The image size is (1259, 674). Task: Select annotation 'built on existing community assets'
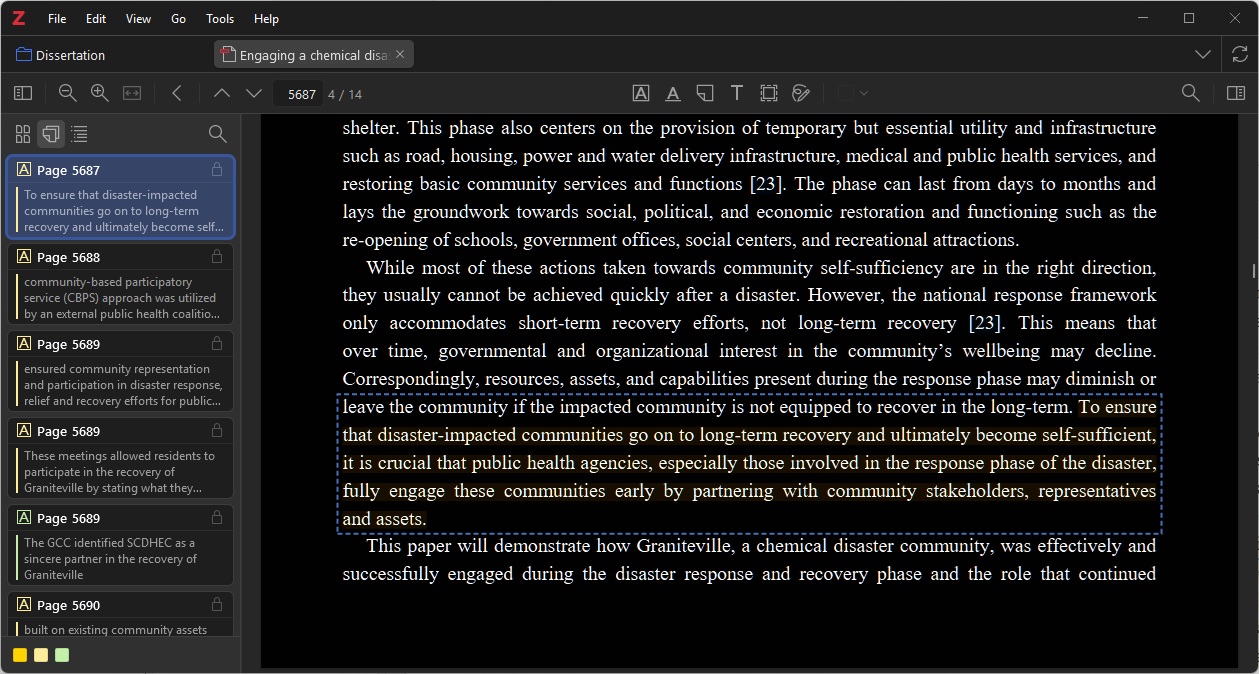point(121,614)
